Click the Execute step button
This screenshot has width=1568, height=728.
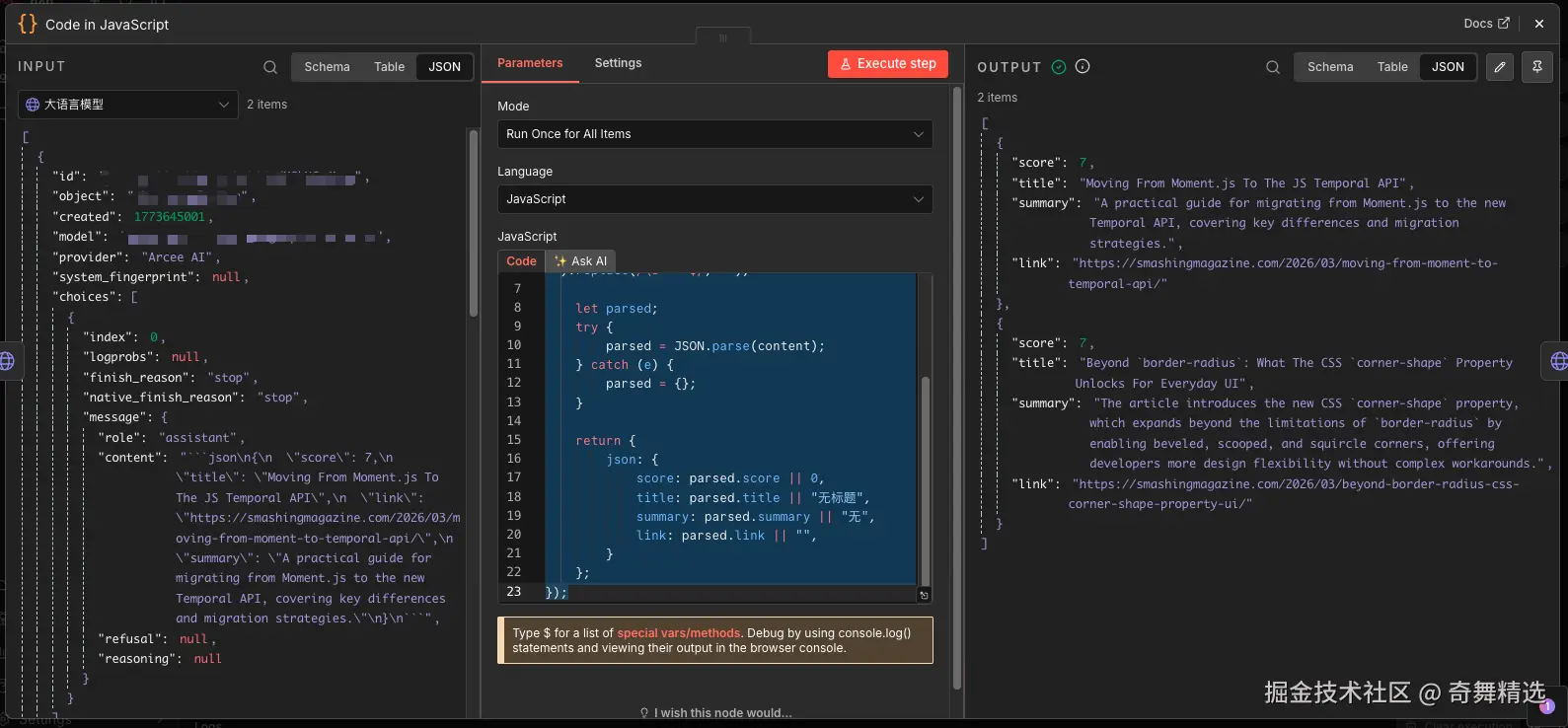point(887,64)
